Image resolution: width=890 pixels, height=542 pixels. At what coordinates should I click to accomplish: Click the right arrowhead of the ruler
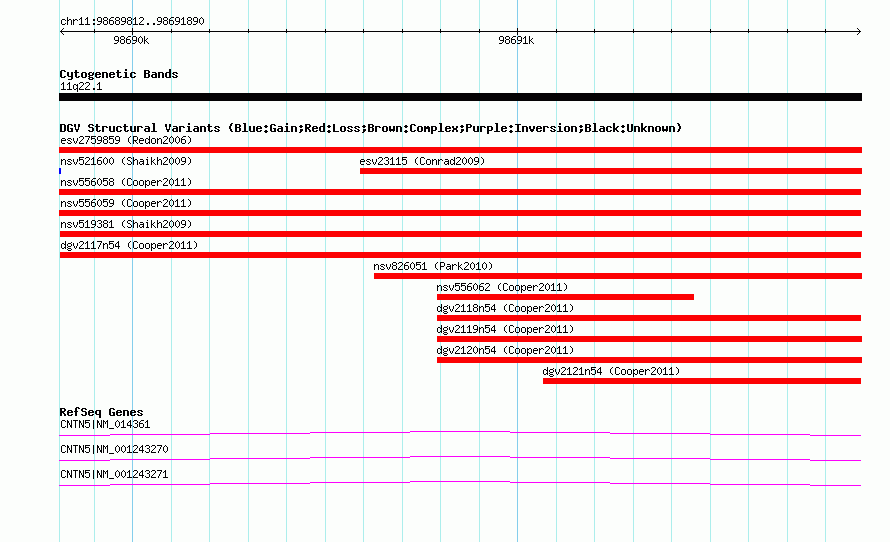[858, 32]
